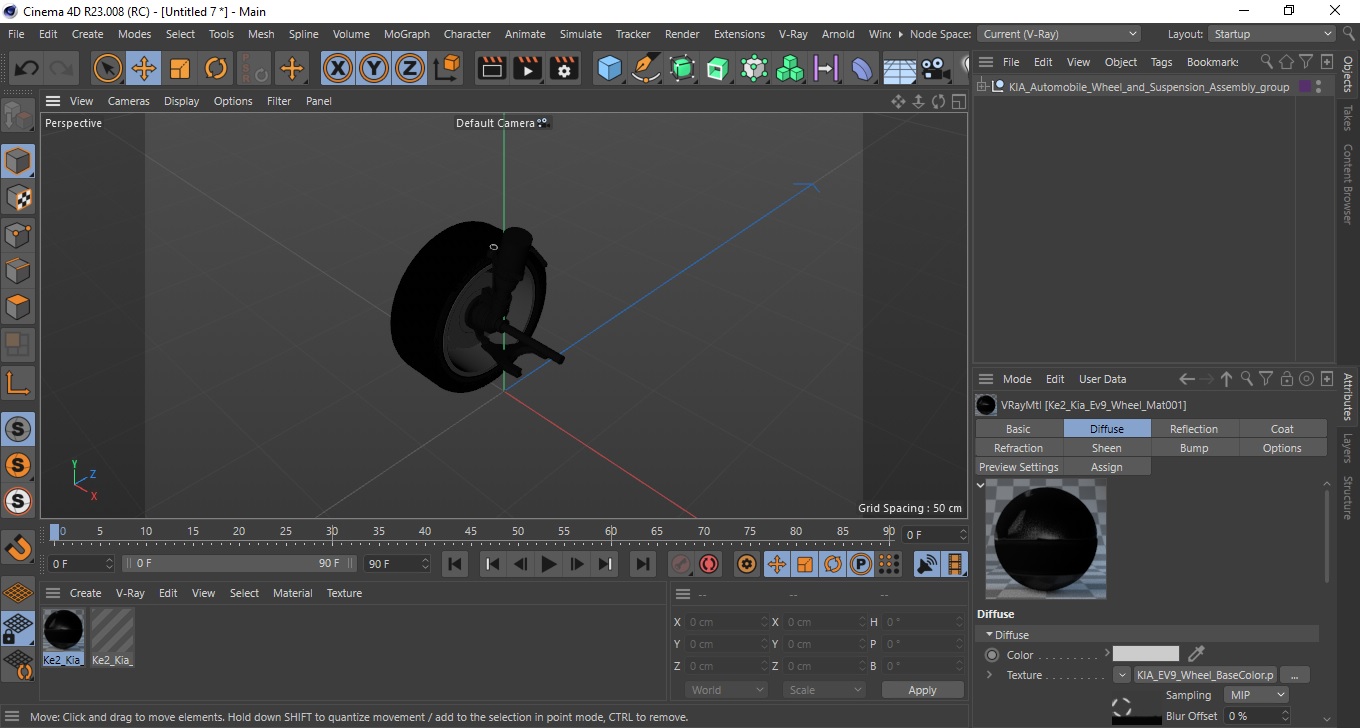Image resolution: width=1360 pixels, height=728 pixels.
Task: Expand the Texture row arrow
Action: pyautogui.click(x=989, y=675)
